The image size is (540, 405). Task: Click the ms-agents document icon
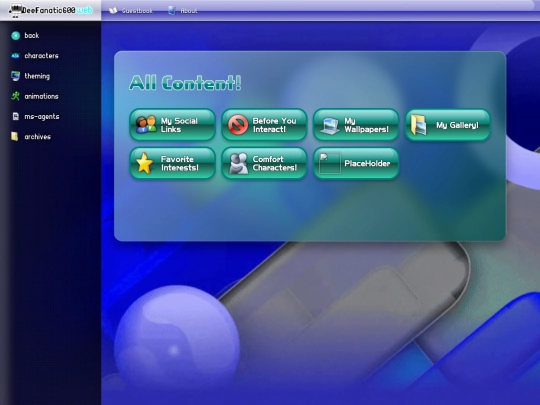[15, 116]
